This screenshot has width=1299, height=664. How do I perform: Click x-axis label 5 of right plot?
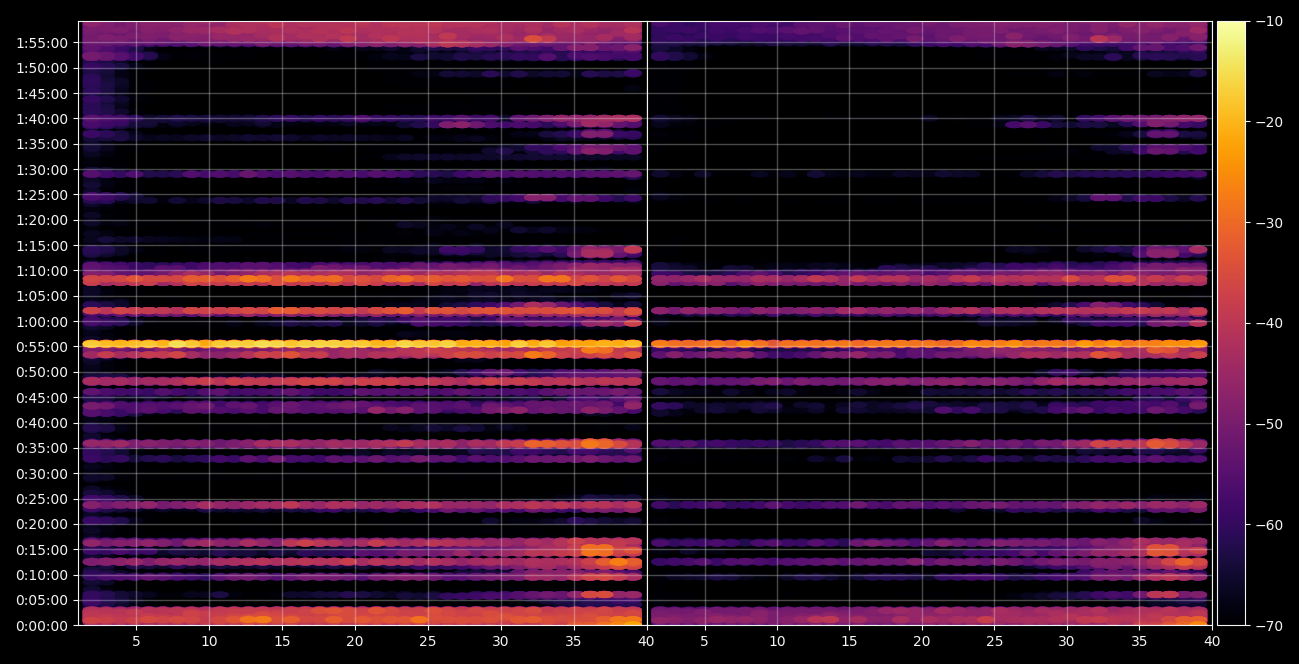(704, 640)
